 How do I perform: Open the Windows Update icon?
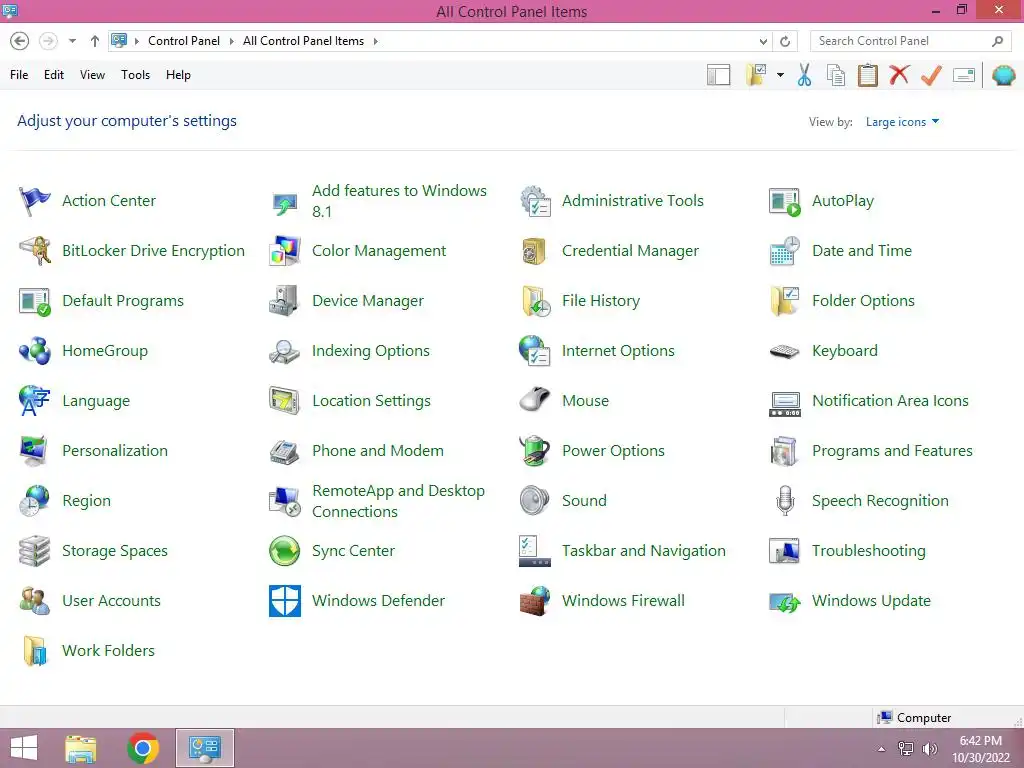785,601
